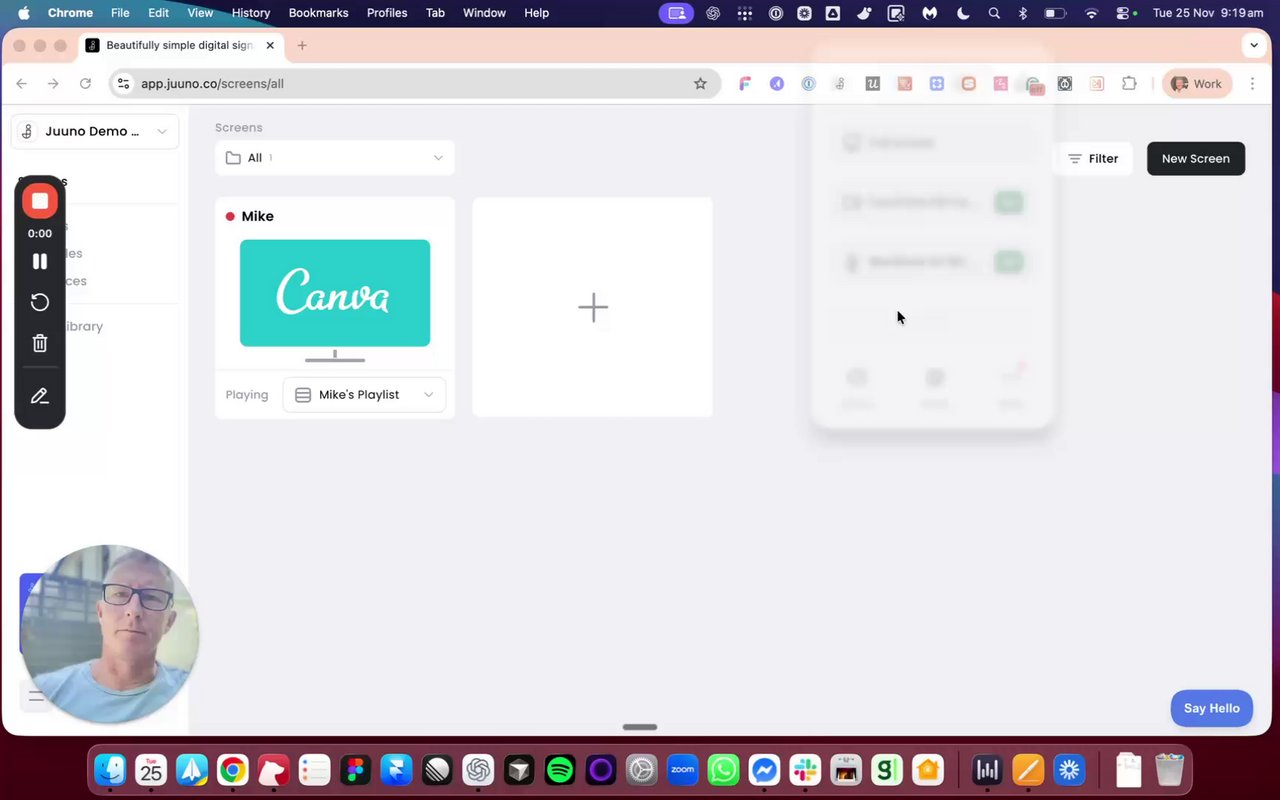Image resolution: width=1280 pixels, height=800 pixels.
Task: Click the New Screen button
Action: tap(1196, 158)
